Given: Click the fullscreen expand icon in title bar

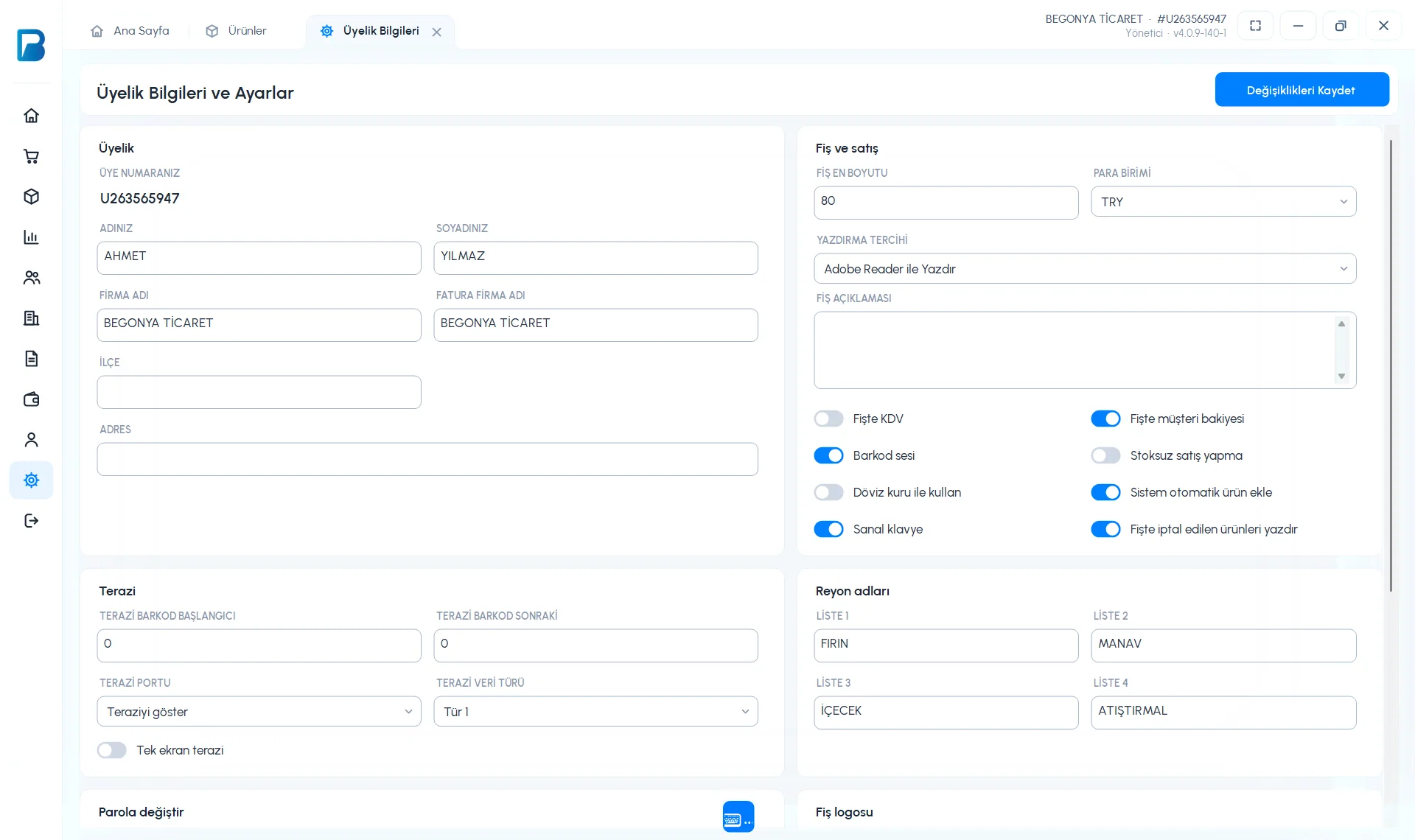Looking at the screenshot, I should click(1256, 26).
